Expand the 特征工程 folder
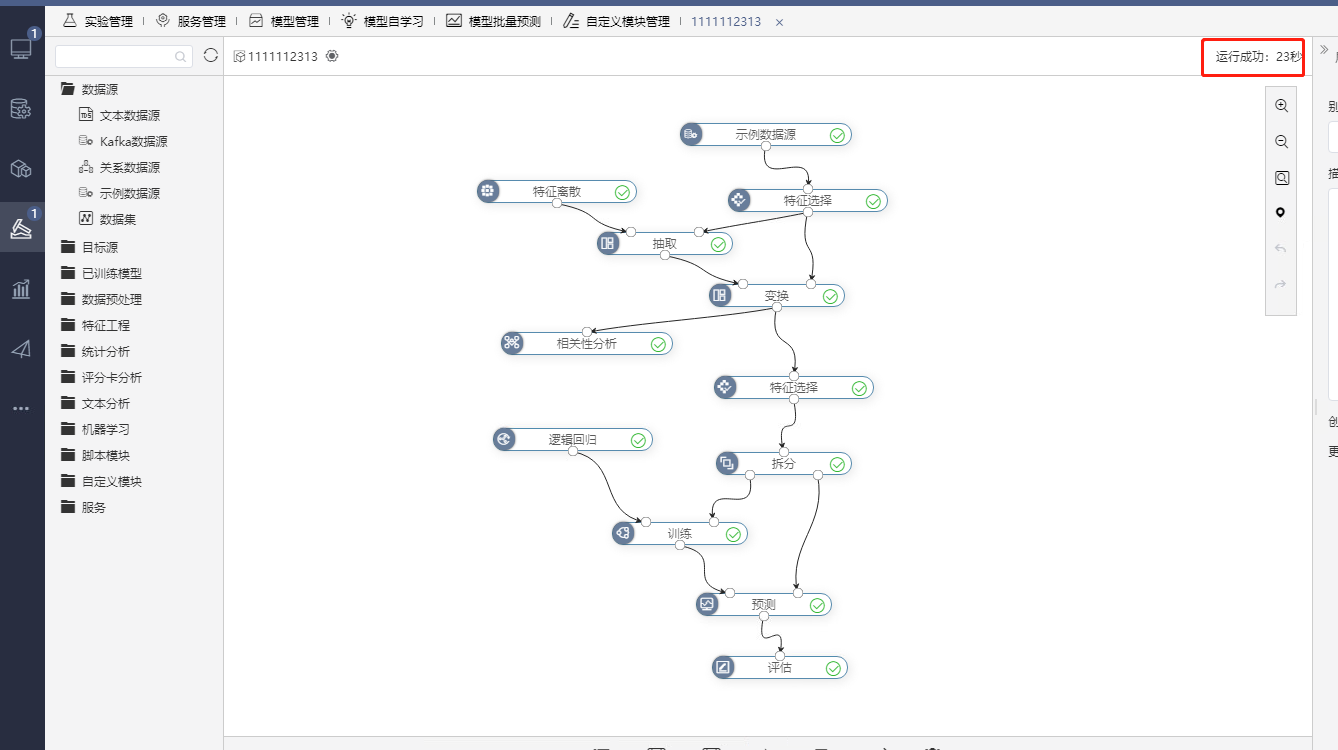1338x750 pixels. 95,325
